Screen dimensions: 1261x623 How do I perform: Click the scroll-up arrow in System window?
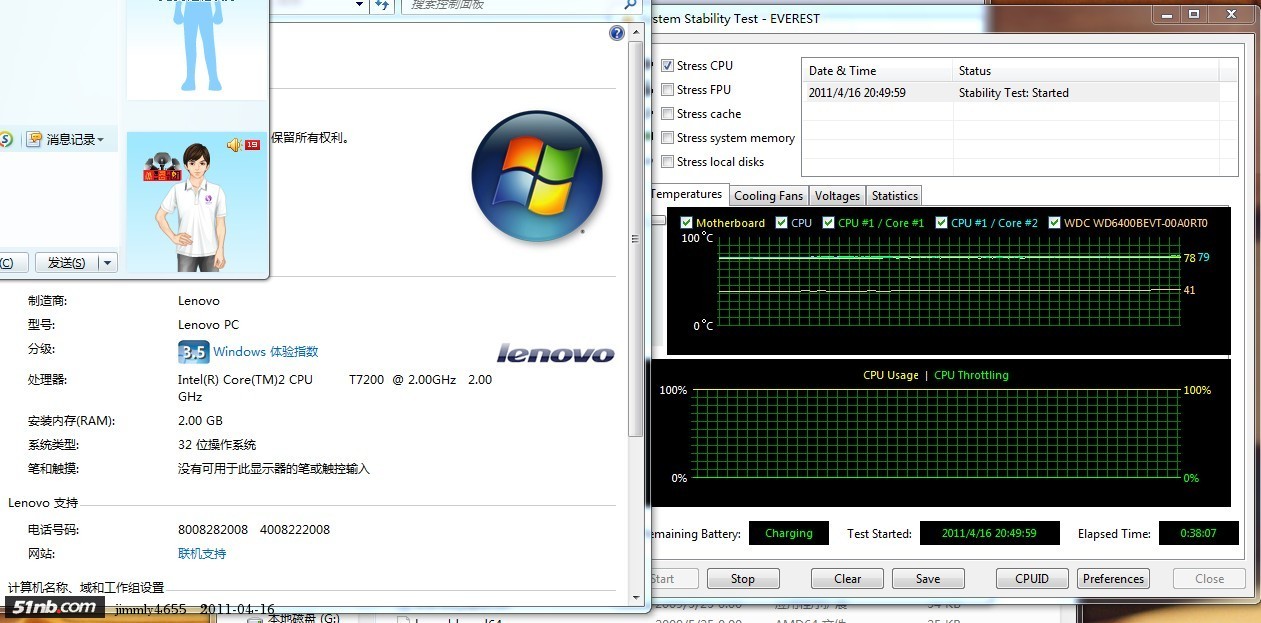634,33
